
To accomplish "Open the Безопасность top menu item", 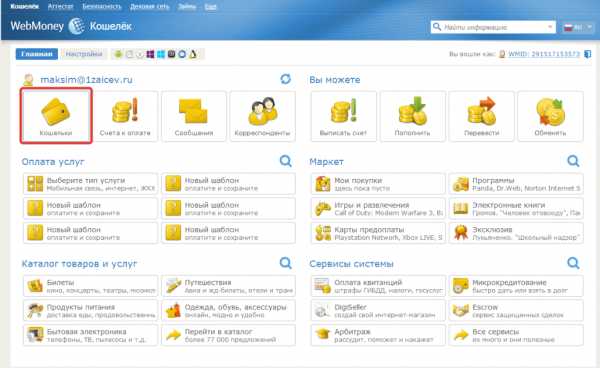I will pos(102,7).
